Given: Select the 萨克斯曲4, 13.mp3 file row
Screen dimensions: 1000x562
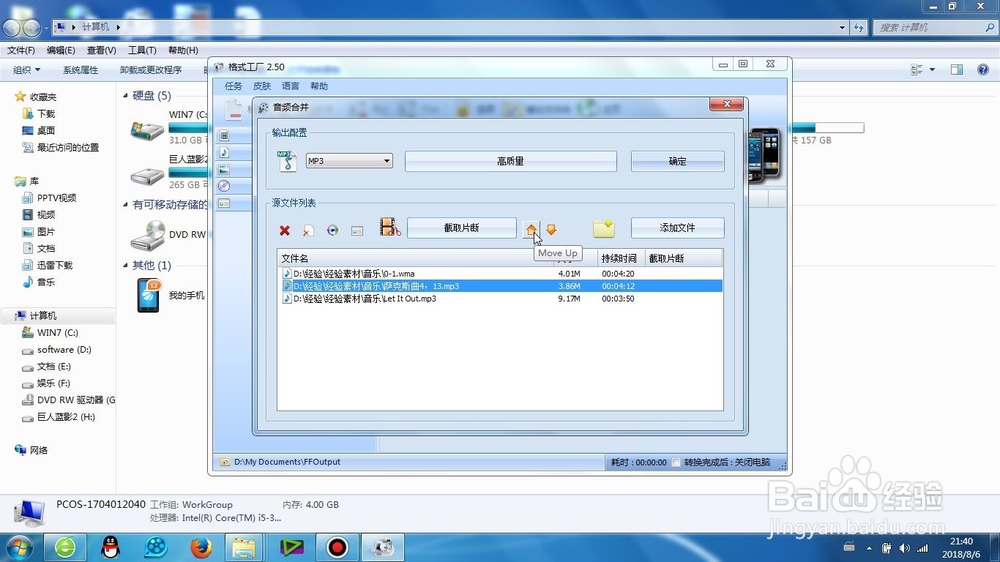Looking at the screenshot, I should point(501,286).
